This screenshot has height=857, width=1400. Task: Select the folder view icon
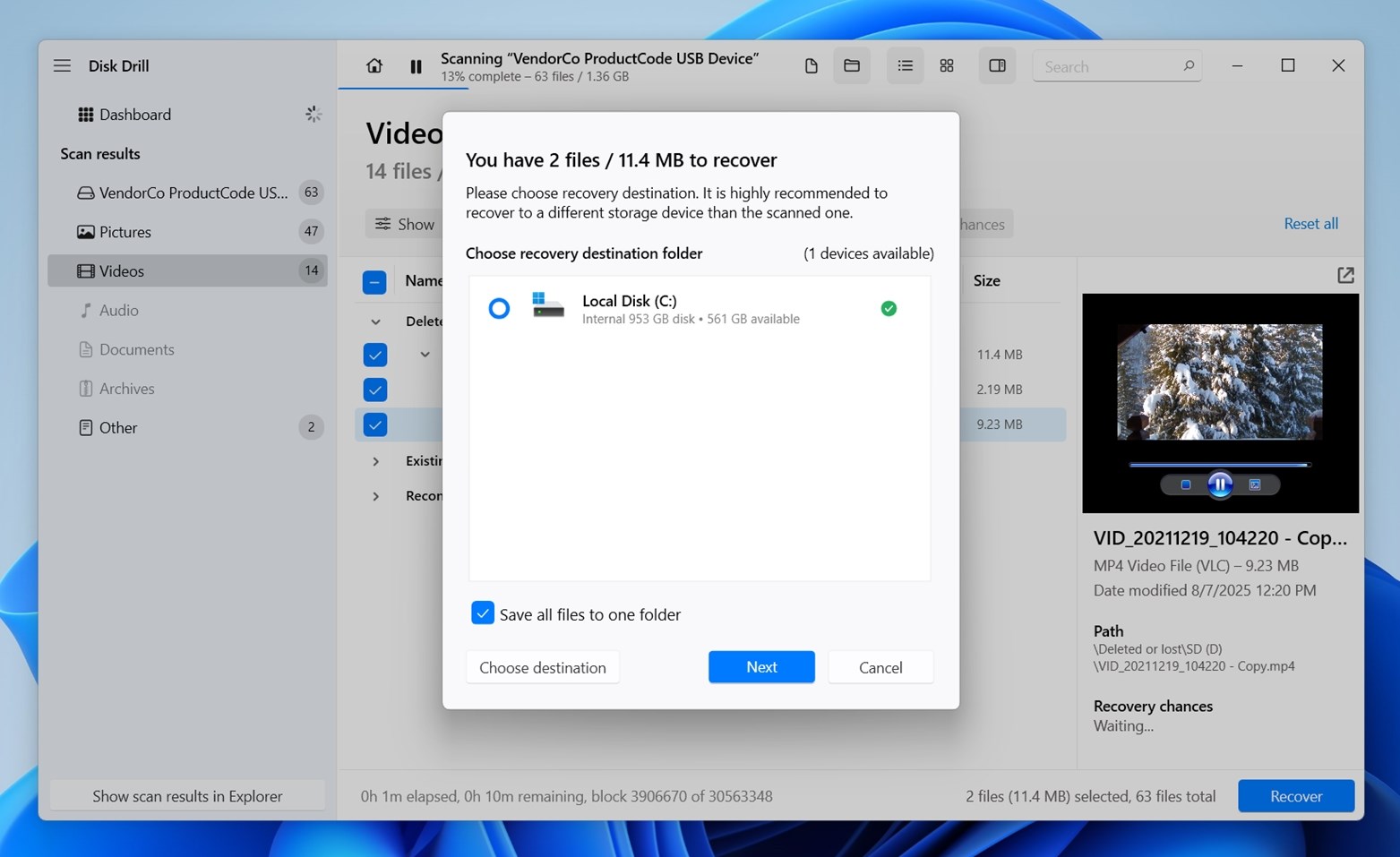(x=851, y=66)
